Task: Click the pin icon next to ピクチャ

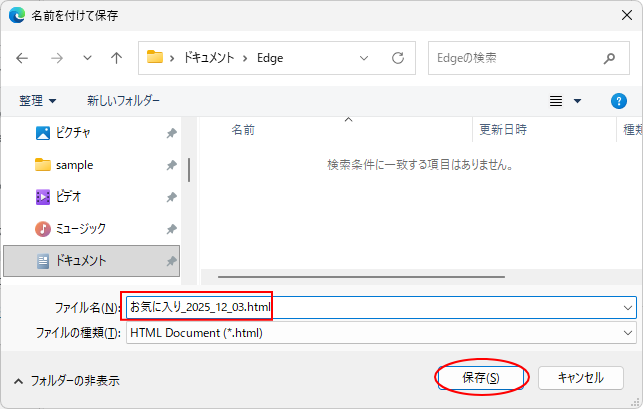Action: coord(171,133)
